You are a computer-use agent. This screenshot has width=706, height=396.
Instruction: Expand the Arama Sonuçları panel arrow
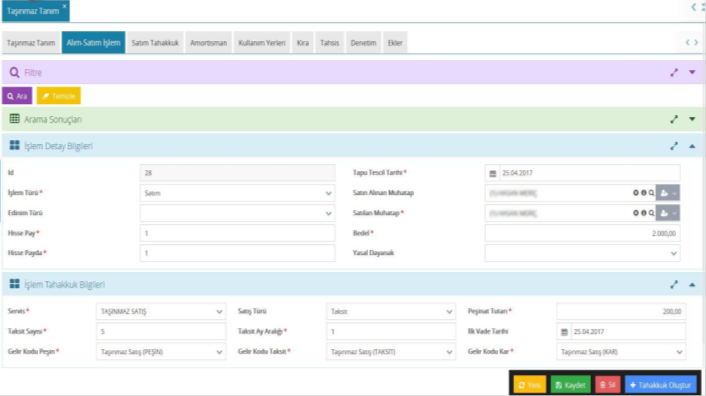(x=692, y=119)
